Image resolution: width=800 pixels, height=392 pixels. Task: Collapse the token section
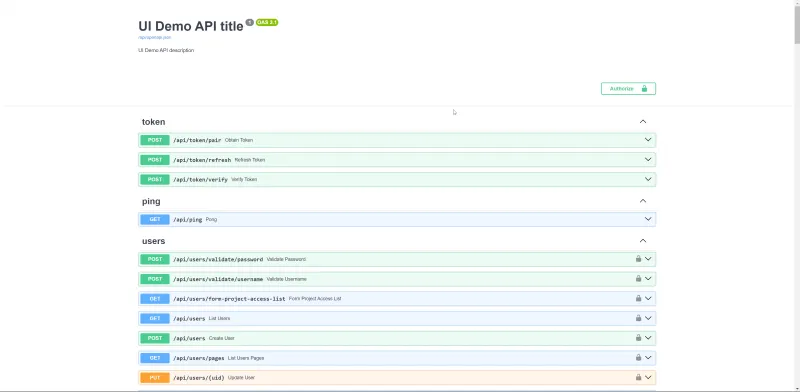pos(643,121)
